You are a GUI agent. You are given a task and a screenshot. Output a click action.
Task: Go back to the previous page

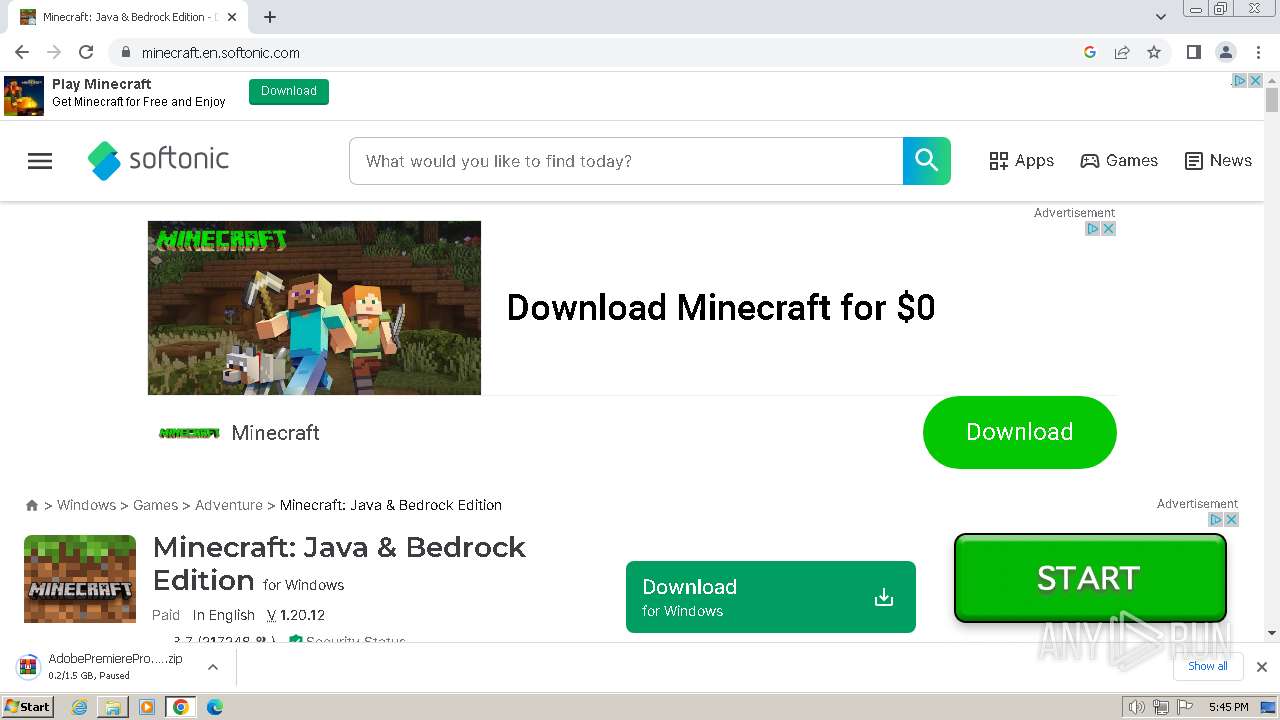coord(22,52)
